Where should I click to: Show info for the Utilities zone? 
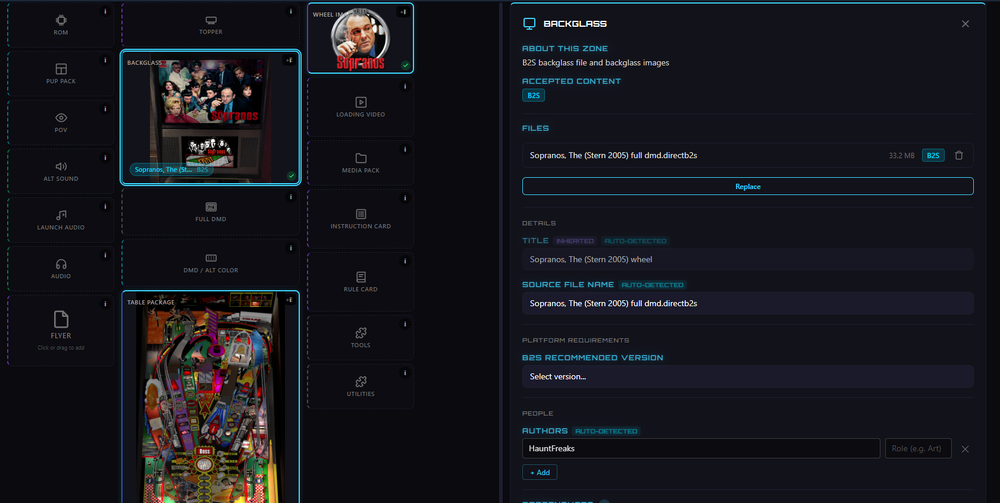404,372
